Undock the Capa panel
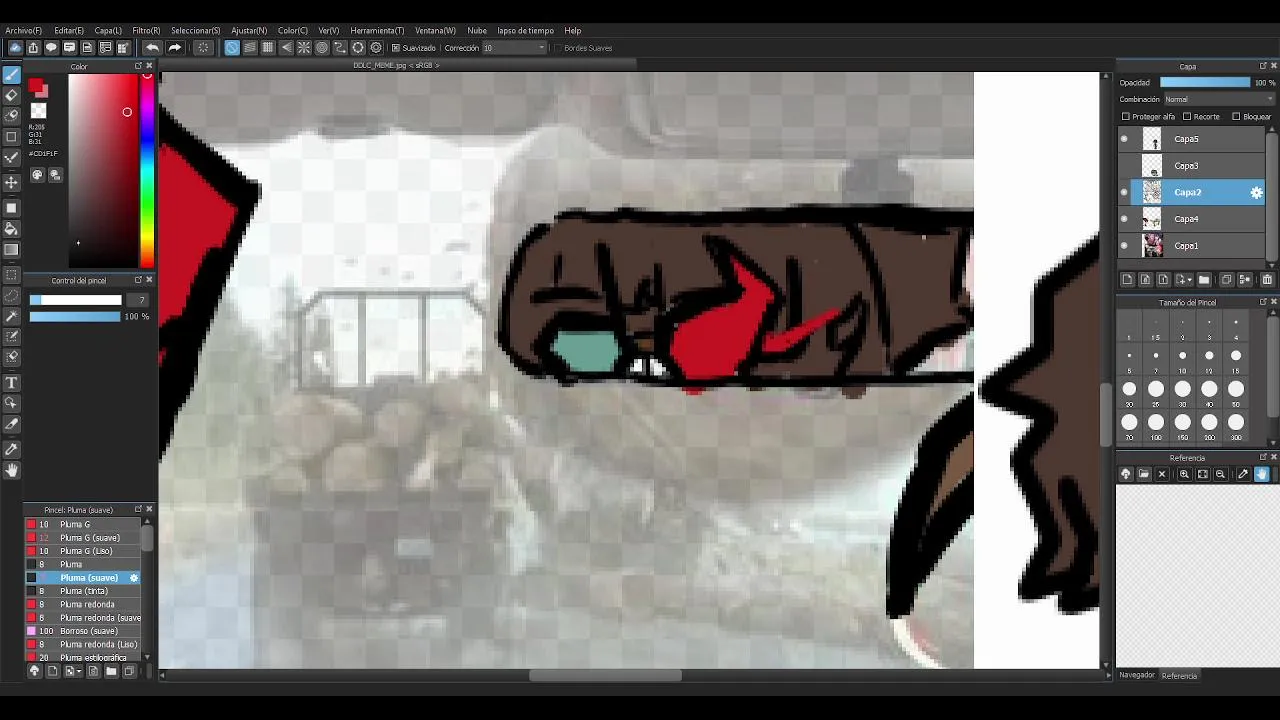Viewport: 1280px width, 720px height. pyautogui.click(x=1262, y=66)
